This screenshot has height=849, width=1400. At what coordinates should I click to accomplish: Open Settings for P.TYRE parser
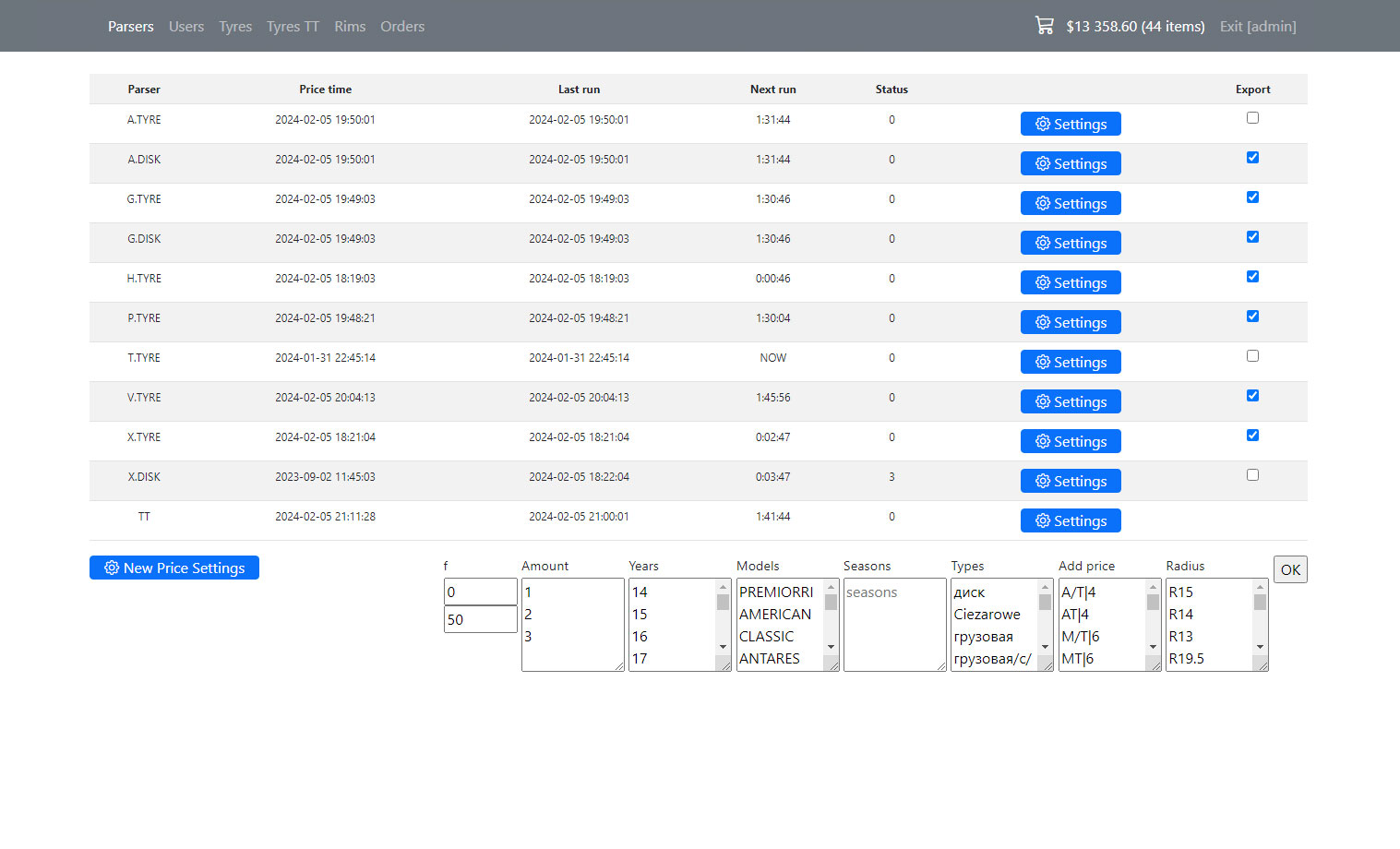pyautogui.click(x=1071, y=322)
